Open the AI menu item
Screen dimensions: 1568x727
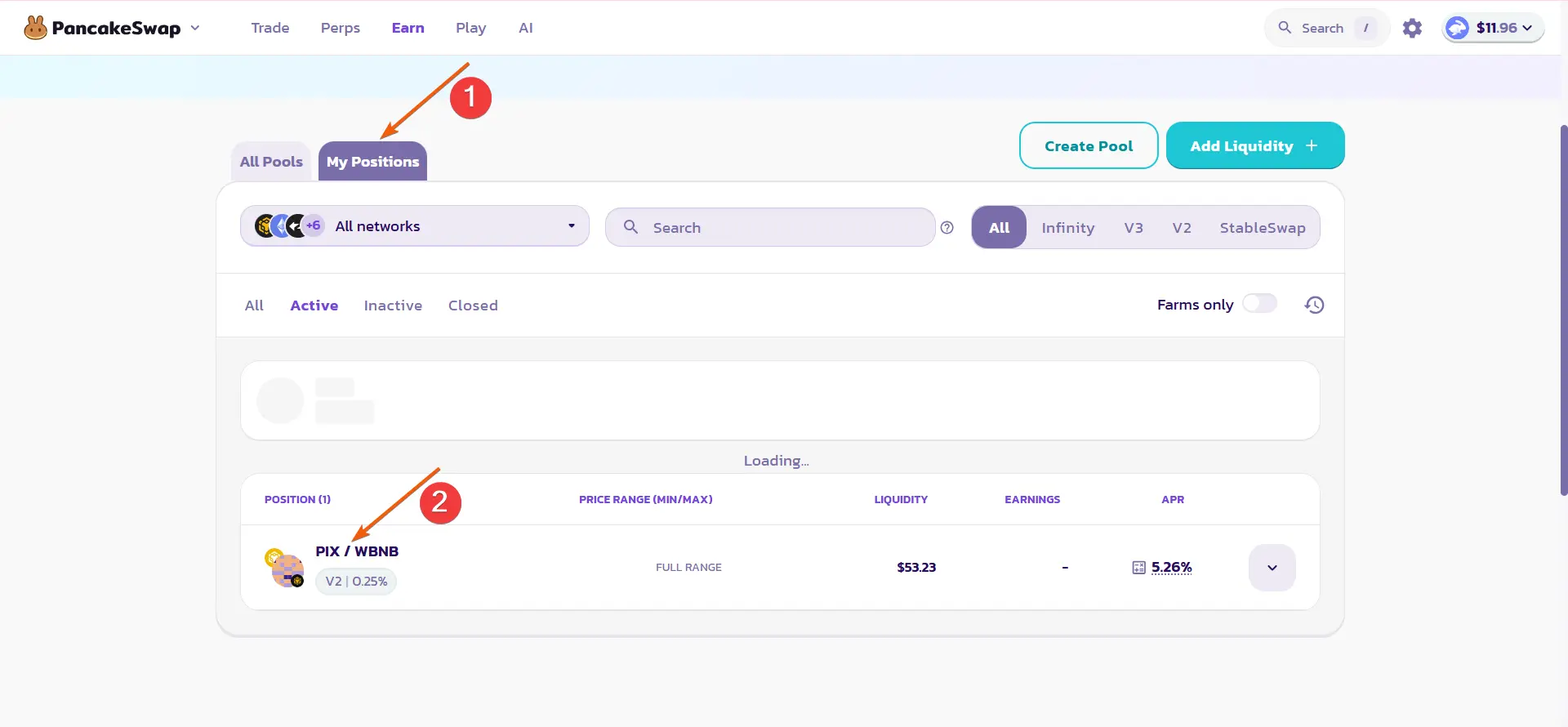coord(526,28)
